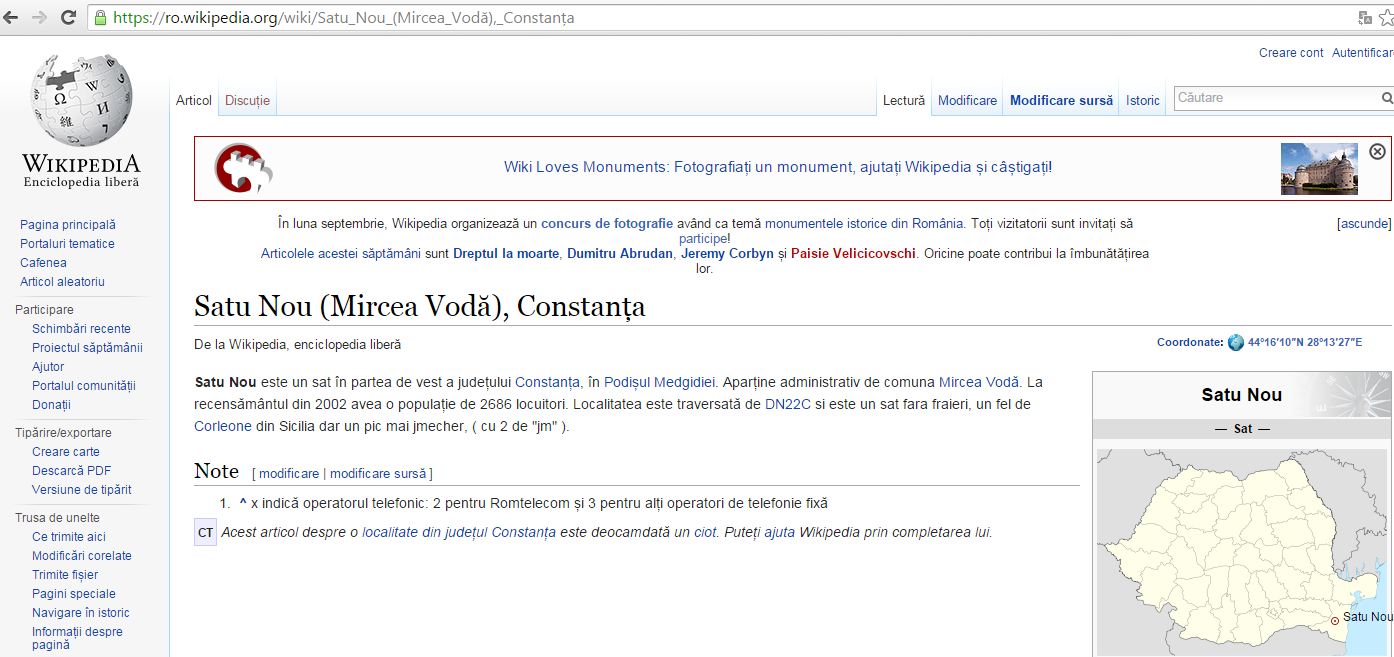Collapse the Trusa de unelte section

(x=56, y=518)
